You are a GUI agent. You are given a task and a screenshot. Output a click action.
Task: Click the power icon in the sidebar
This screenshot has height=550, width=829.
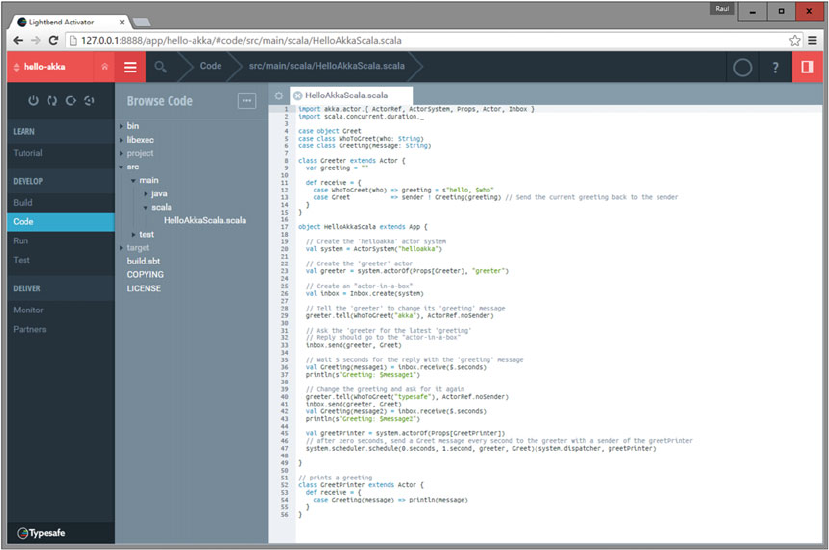[x=33, y=100]
